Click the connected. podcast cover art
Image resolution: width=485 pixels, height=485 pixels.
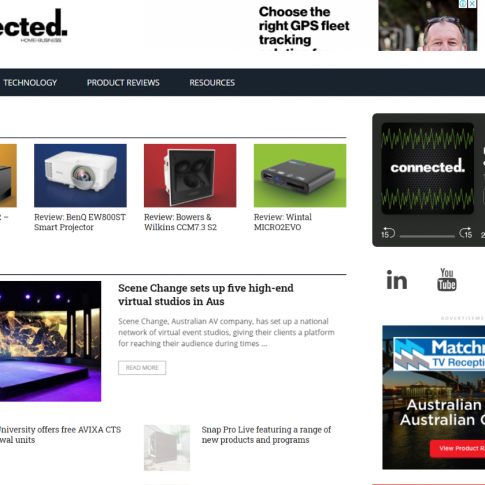(427, 168)
